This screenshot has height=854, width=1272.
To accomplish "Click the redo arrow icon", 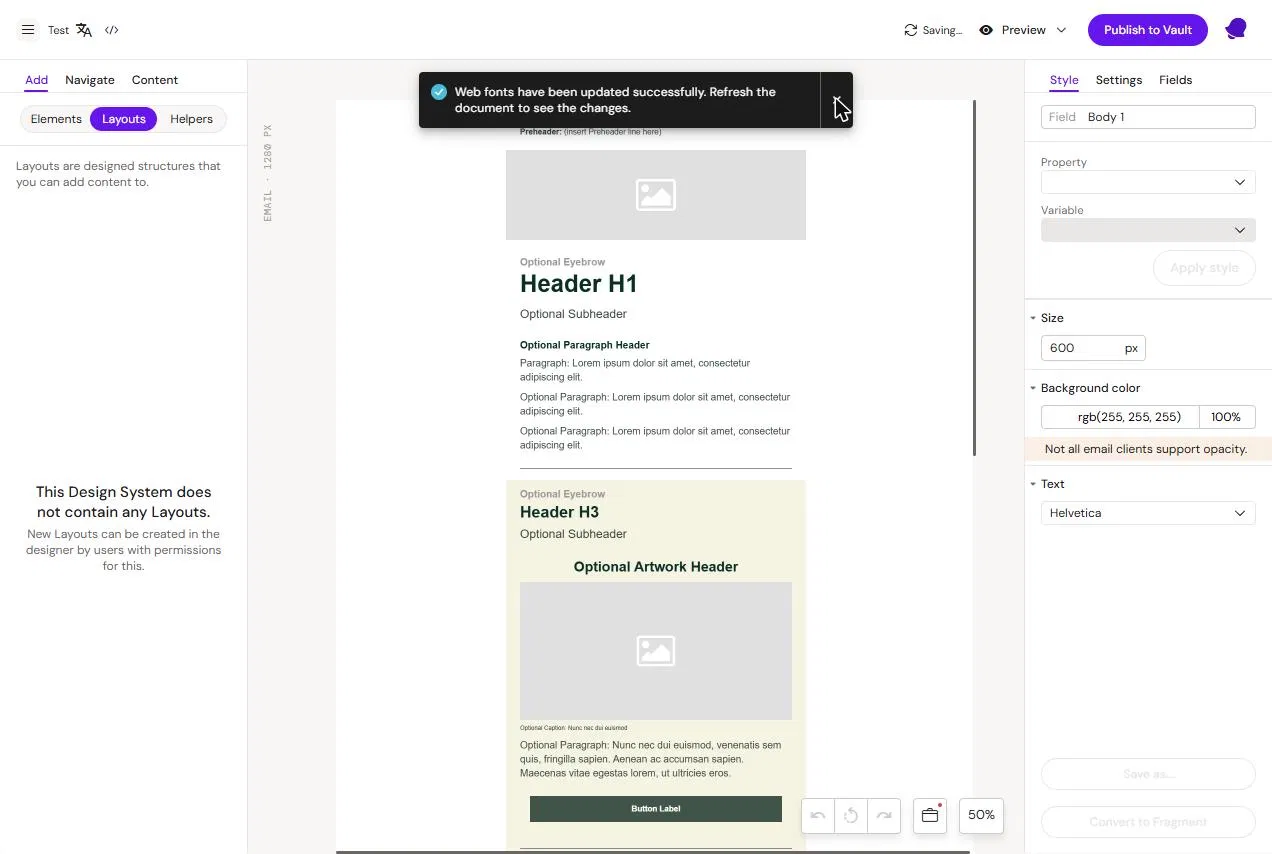I will (x=884, y=816).
